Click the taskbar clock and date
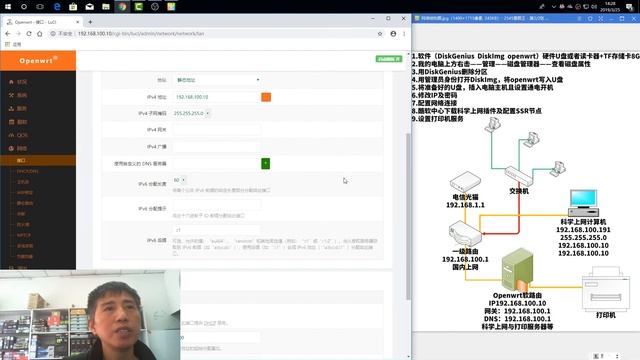640x360 pixels. 610,7
